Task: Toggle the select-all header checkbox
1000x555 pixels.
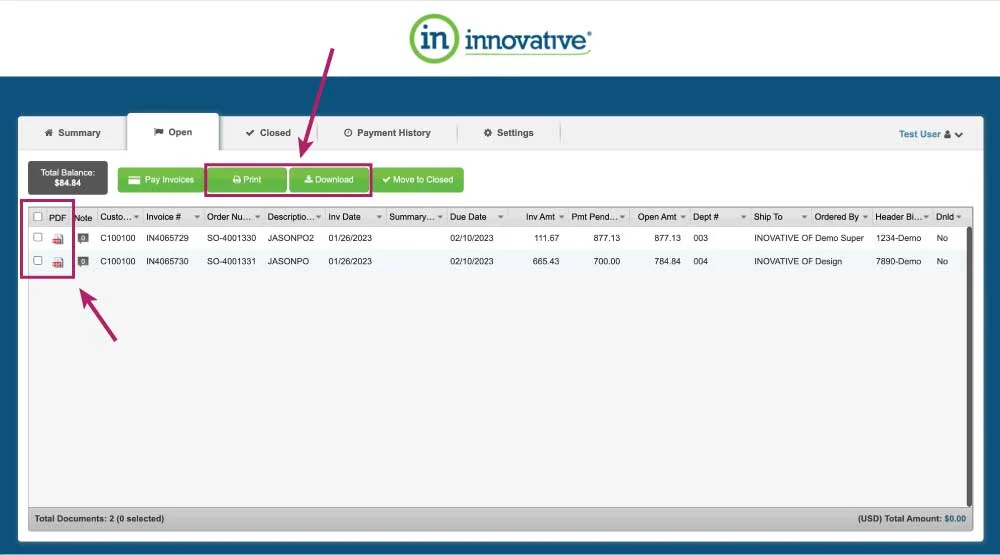Action: point(38,217)
